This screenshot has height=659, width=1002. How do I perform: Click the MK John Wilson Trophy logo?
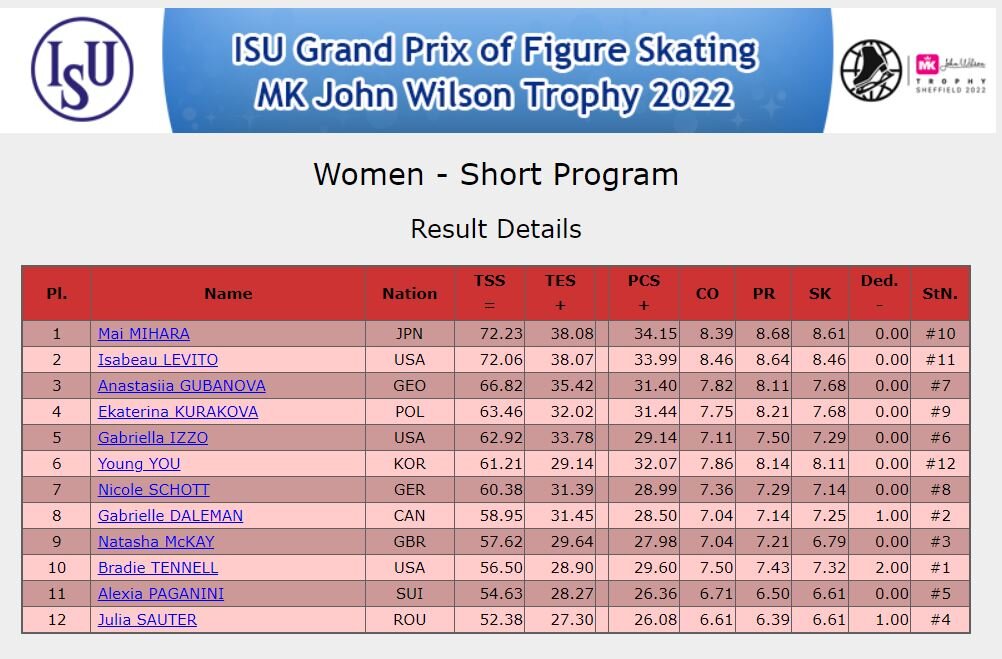click(x=950, y=73)
